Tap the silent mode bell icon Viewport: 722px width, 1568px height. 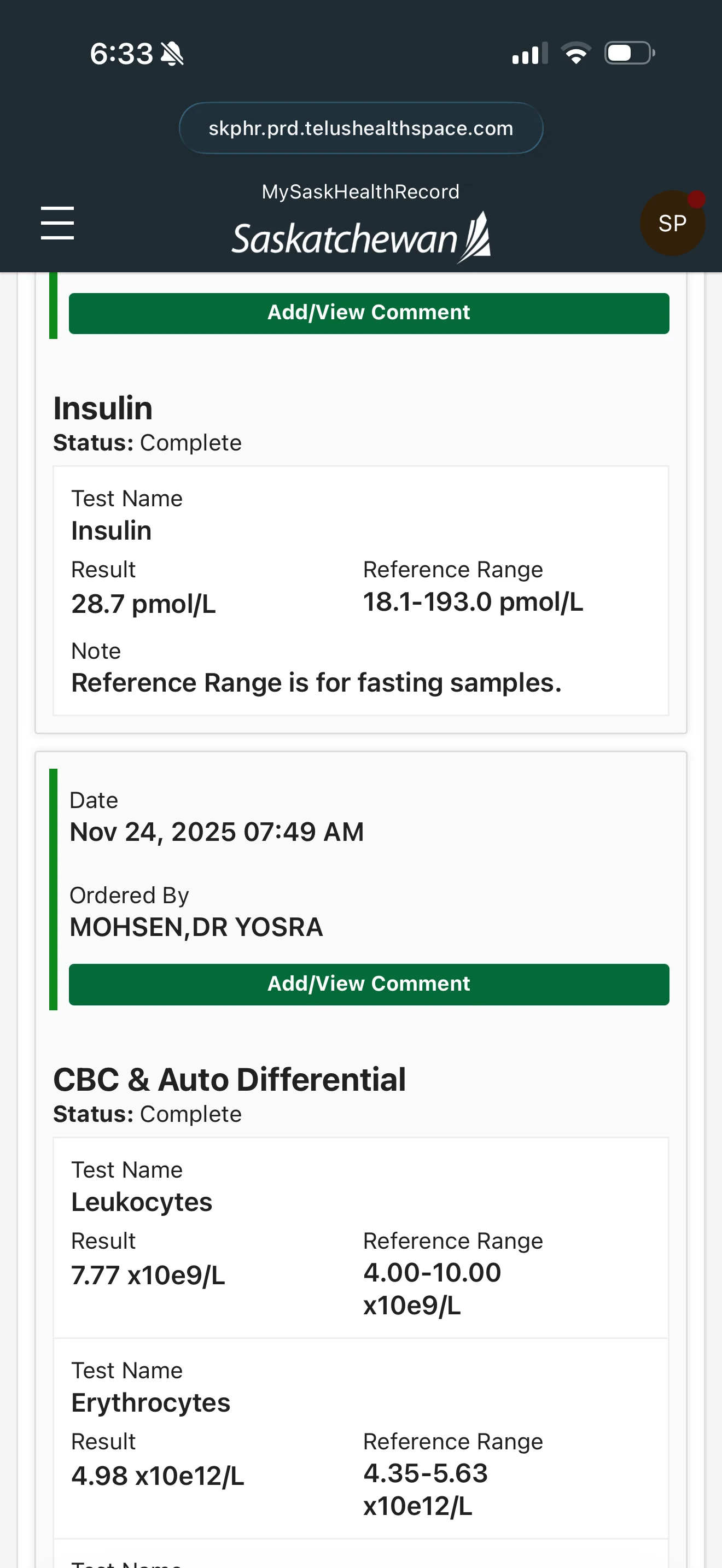click(x=172, y=54)
